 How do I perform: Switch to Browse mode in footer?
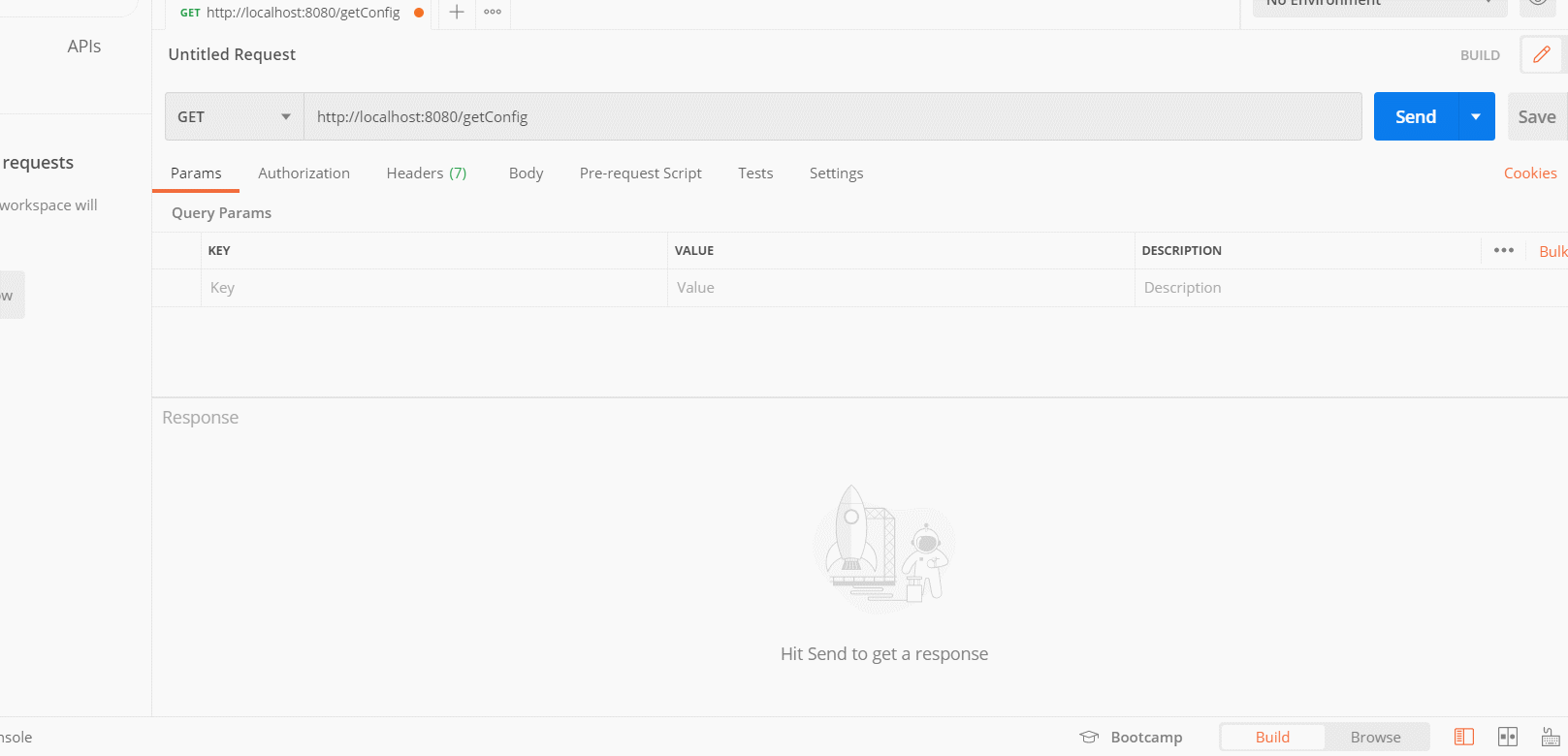click(x=1375, y=738)
